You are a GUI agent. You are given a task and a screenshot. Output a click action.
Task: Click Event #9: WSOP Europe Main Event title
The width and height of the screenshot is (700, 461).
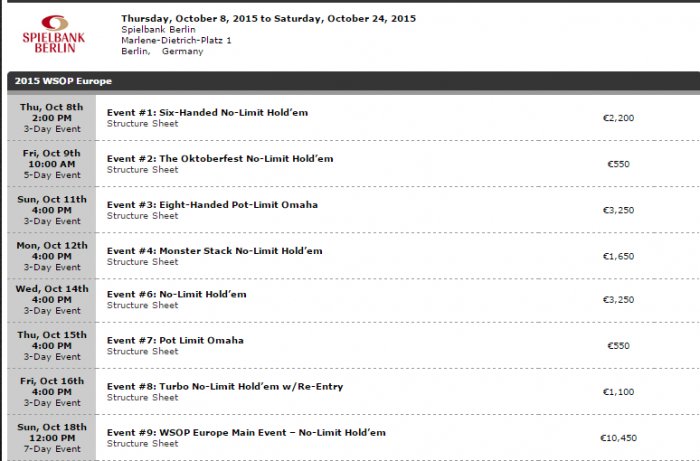click(x=246, y=432)
